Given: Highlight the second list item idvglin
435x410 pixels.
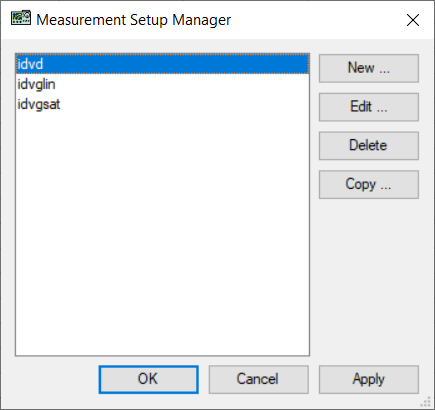Looking at the screenshot, I should pyautogui.click(x=162, y=84).
